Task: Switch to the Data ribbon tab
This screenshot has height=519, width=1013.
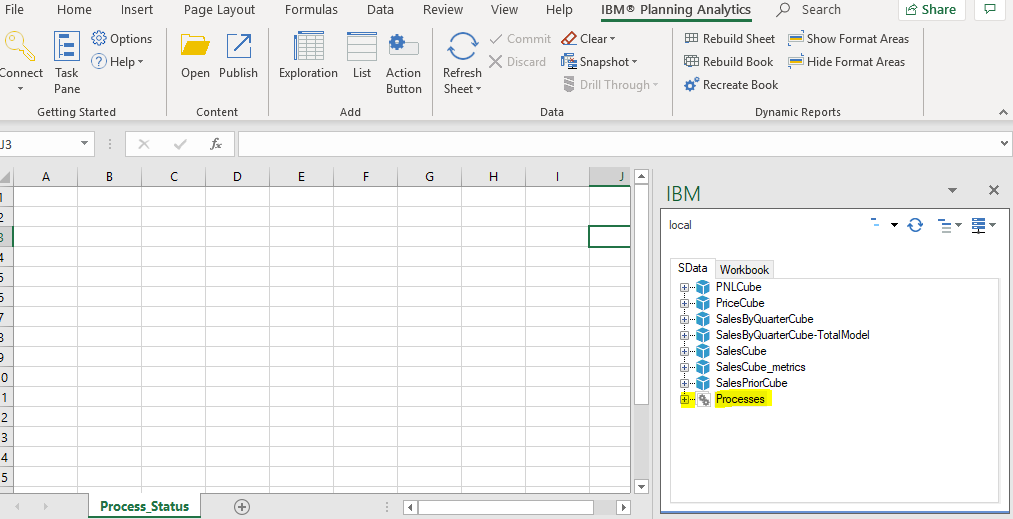Action: [381, 10]
